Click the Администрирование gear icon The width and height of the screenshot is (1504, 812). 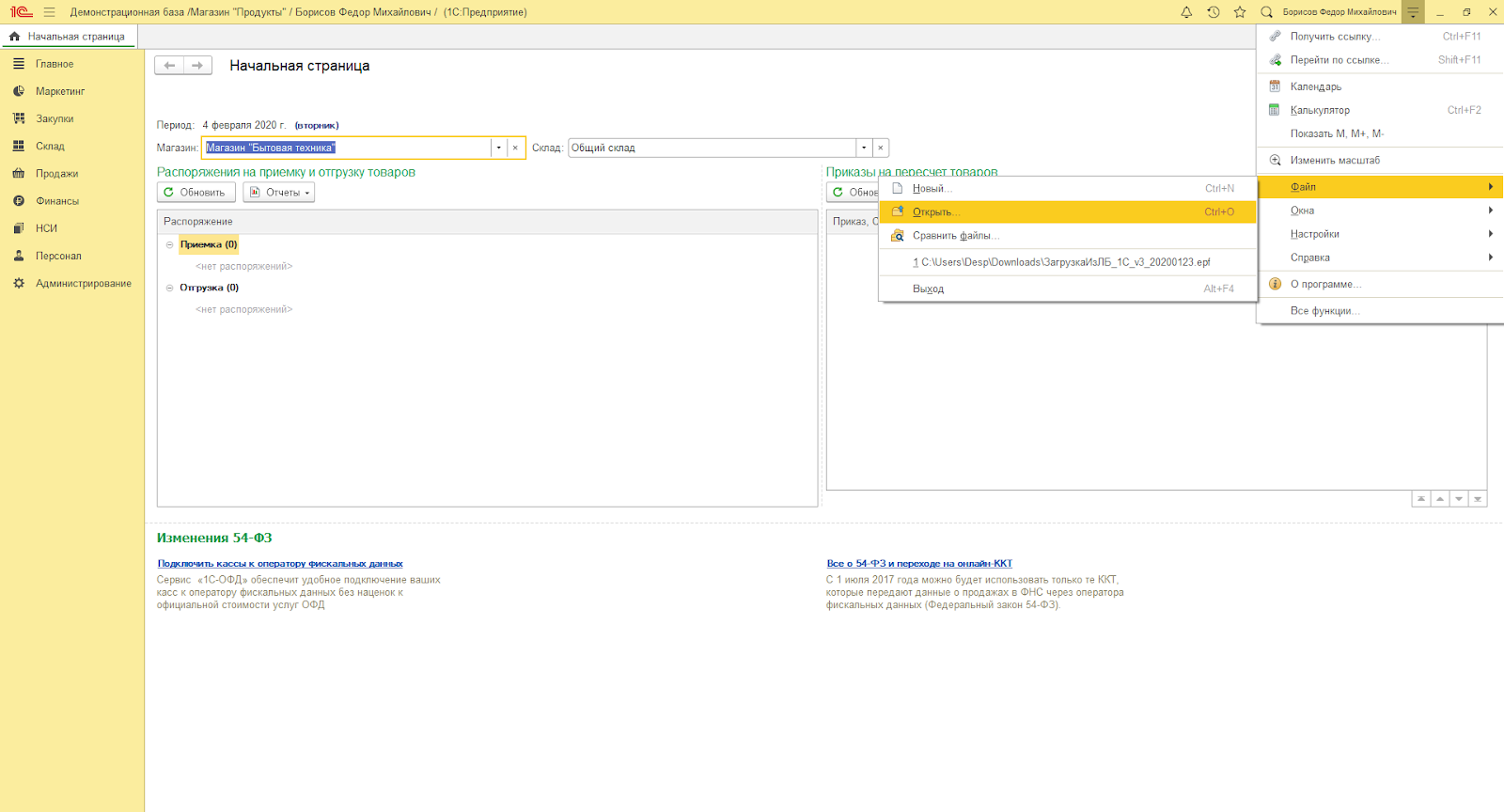pyautogui.click(x=19, y=283)
